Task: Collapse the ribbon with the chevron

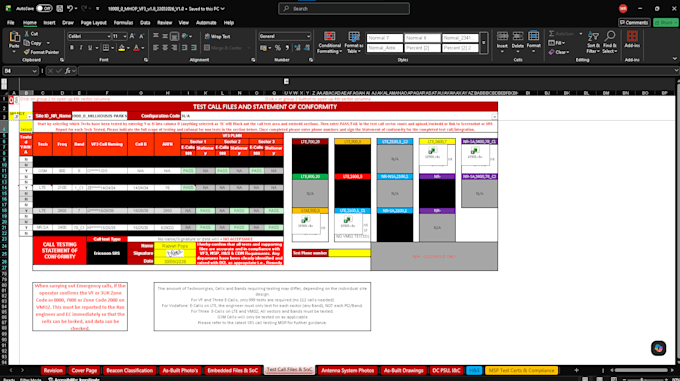Action: [674, 59]
